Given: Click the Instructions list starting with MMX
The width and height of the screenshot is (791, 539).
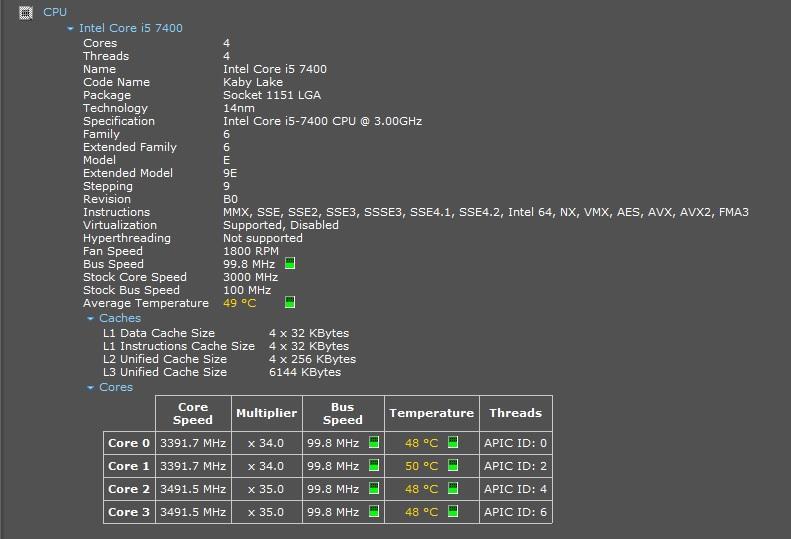Looking at the screenshot, I should pos(486,212).
